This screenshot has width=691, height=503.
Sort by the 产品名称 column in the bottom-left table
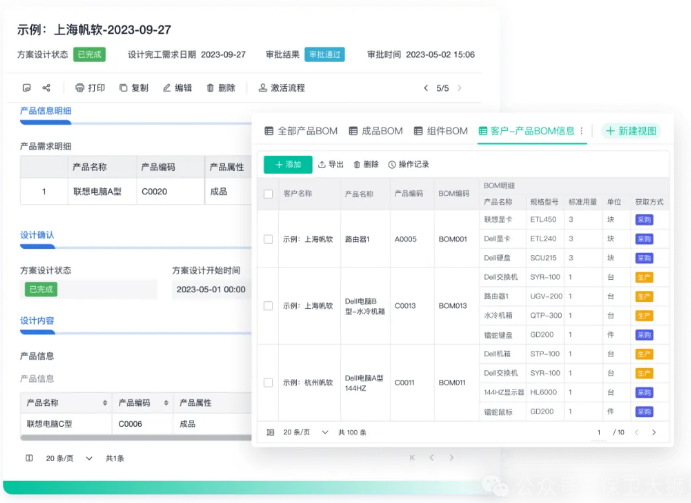pos(105,402)
